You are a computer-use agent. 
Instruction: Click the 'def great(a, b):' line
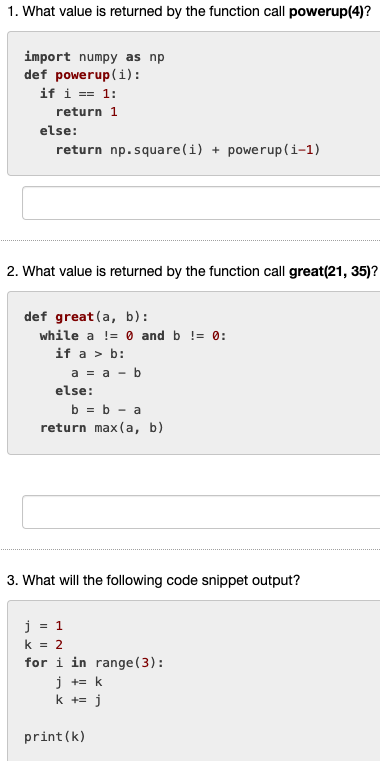click(x=86, y=317)
